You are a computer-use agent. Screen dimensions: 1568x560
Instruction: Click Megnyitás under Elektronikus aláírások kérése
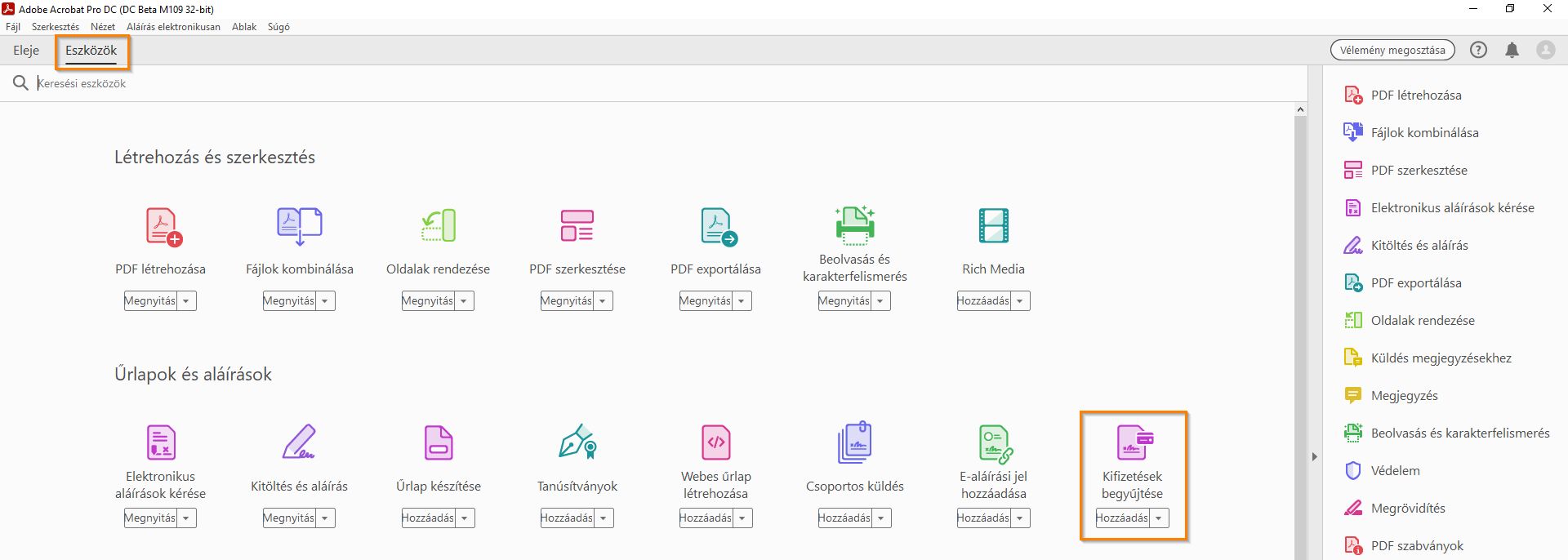pos(150,518)
